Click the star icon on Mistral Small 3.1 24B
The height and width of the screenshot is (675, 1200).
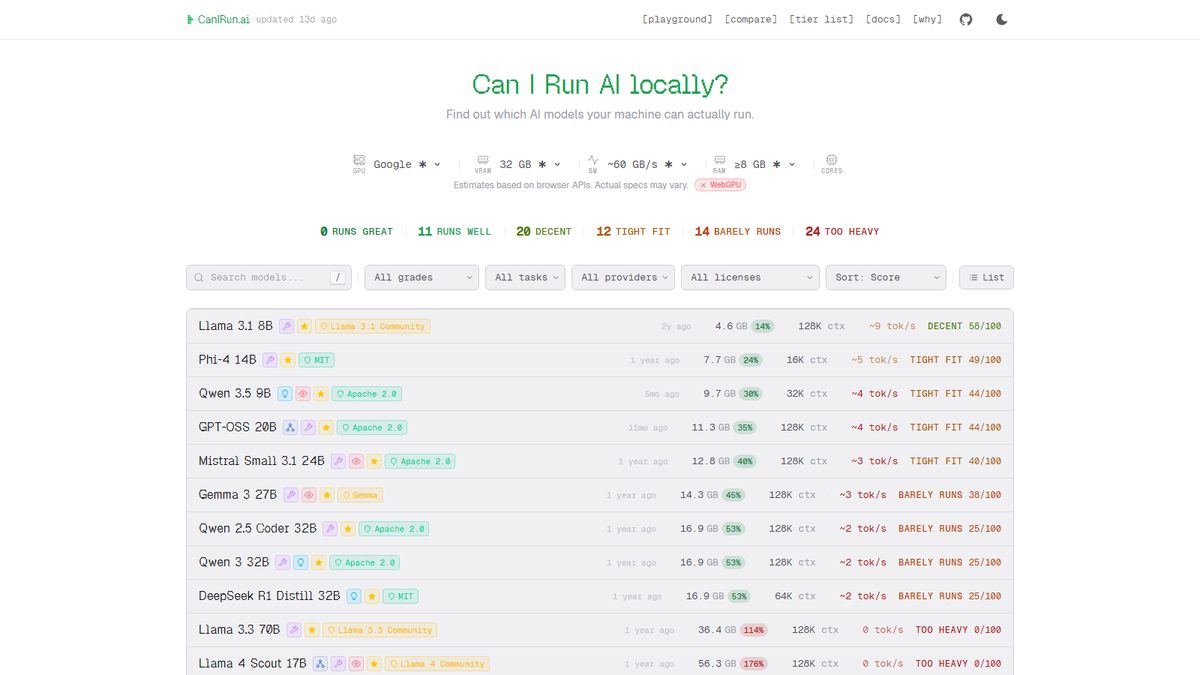point(373,461)
